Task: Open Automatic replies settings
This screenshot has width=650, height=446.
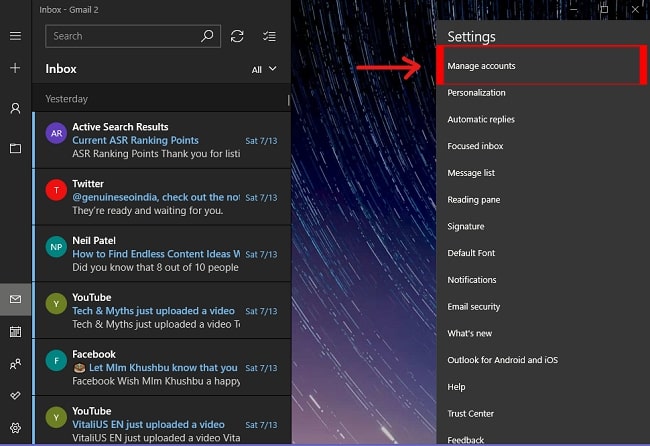Action: coord(481,119)
